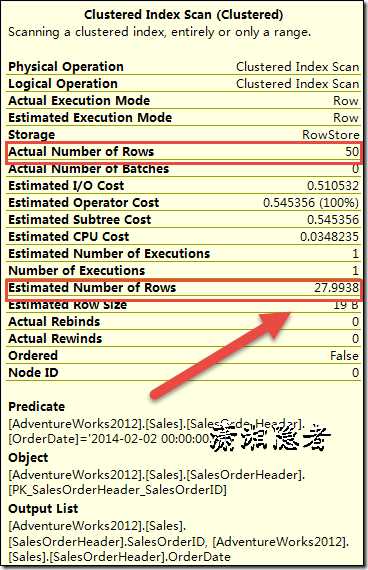This screenshot has height=570, width=368.
Task: Select the 'Storage' label
Action: click(x=31, y=135)
